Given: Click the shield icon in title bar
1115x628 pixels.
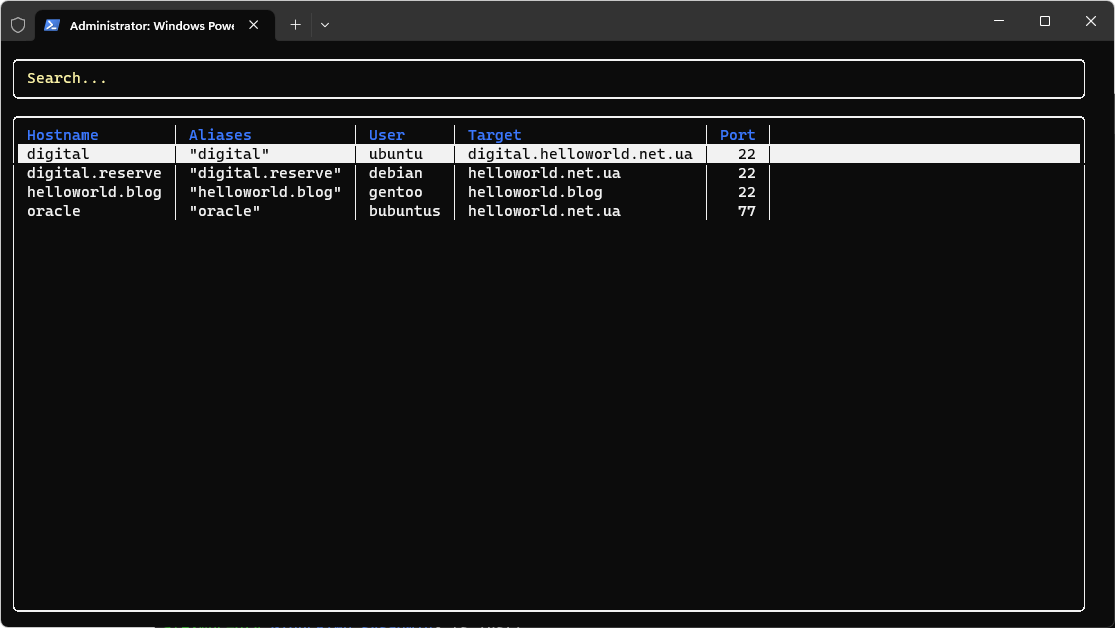Looking at the screenshot, I should pyautogui.click(x=18, y=25).
